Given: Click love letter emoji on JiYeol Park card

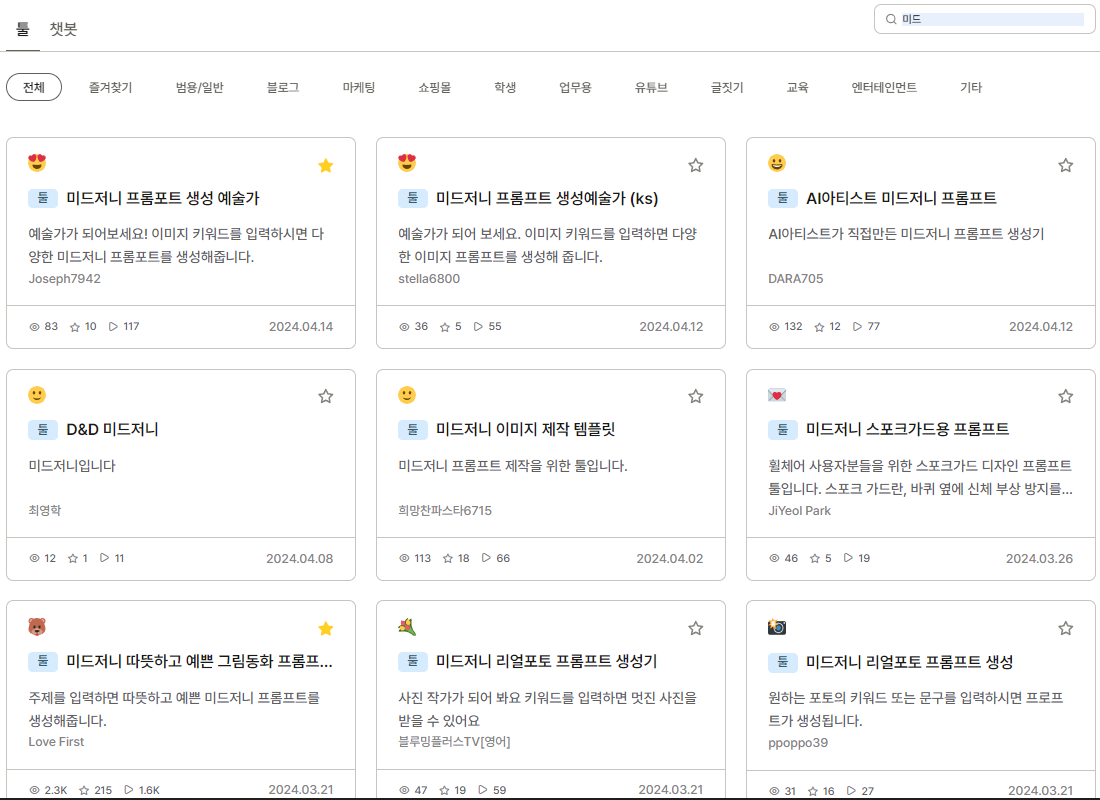Looking at the screenshot, I should (x=777, y=395).
